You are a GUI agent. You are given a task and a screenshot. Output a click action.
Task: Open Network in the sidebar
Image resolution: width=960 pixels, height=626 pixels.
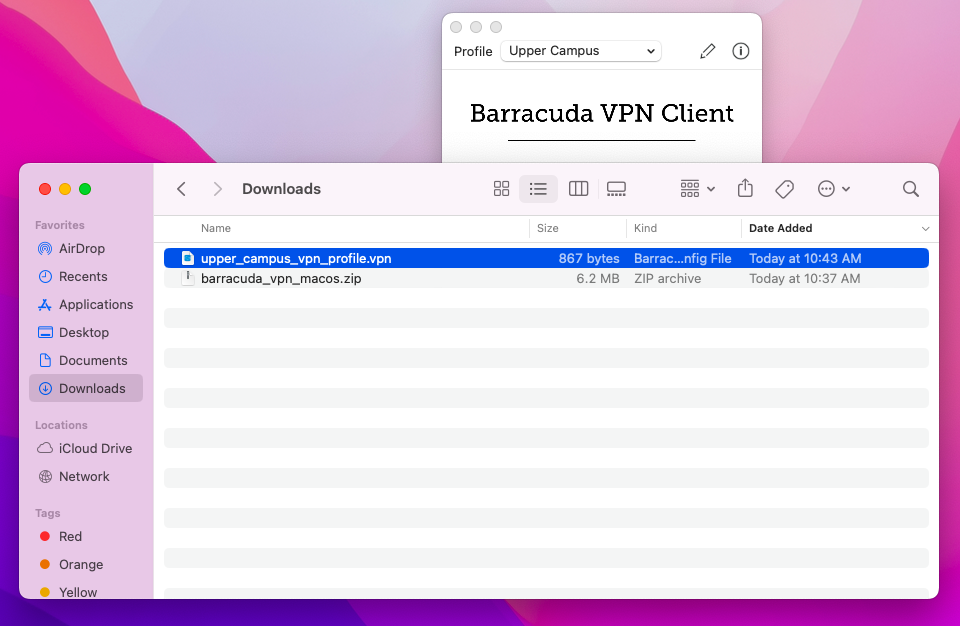(86, 477)
